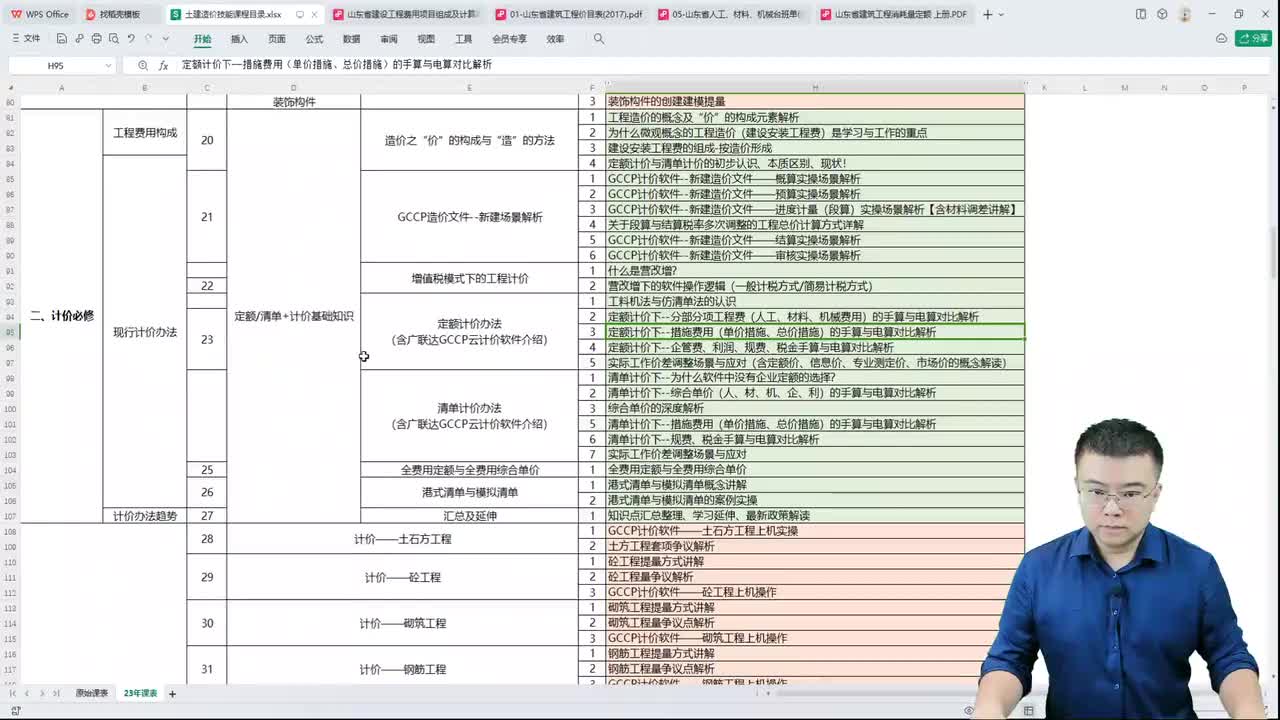Viewport: 1280px width, 720px height.
Task: Open the 效率 tab
Action: click(555, 39)
